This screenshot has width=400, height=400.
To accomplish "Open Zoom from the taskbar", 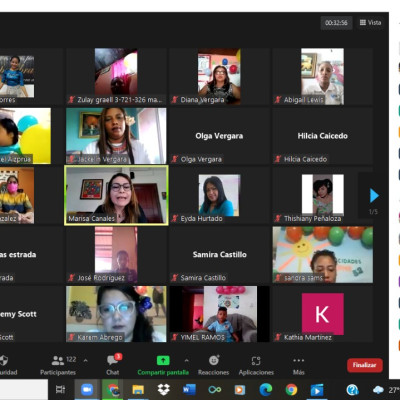I will [x=87, y=389].
